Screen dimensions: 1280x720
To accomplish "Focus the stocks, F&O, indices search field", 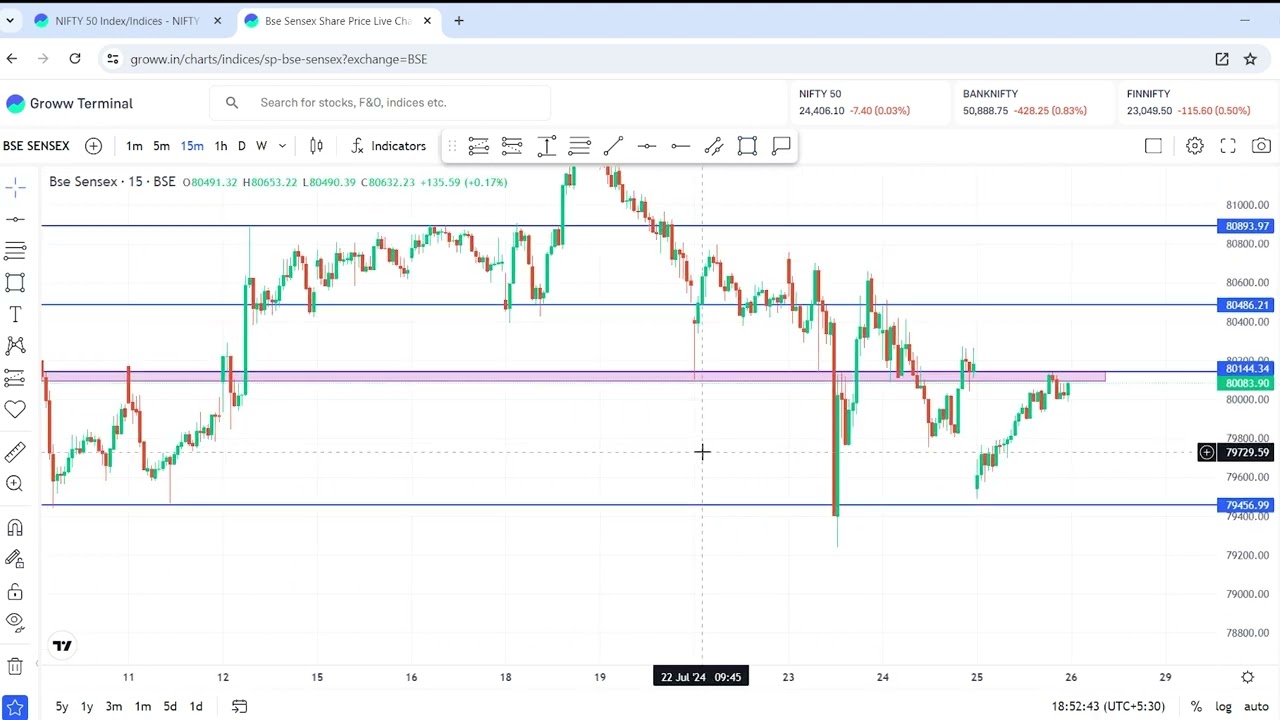I will pyautogui.click(x=380, y=102).
